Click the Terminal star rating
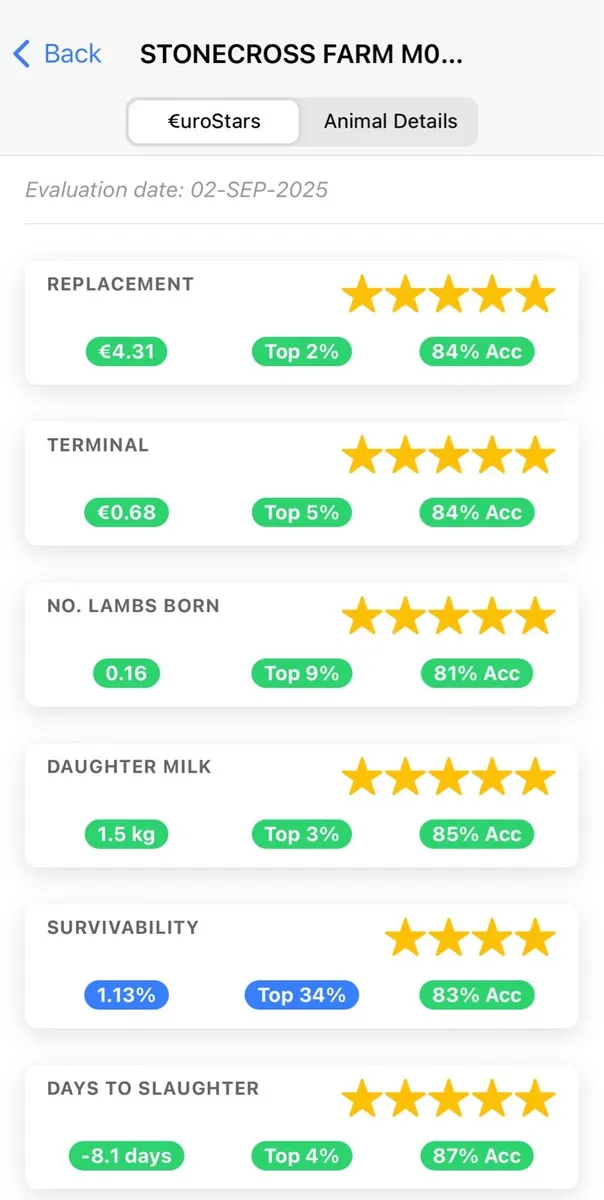Screen dimensions: 604x1200 pyautogui.click(x=448, y=456)
